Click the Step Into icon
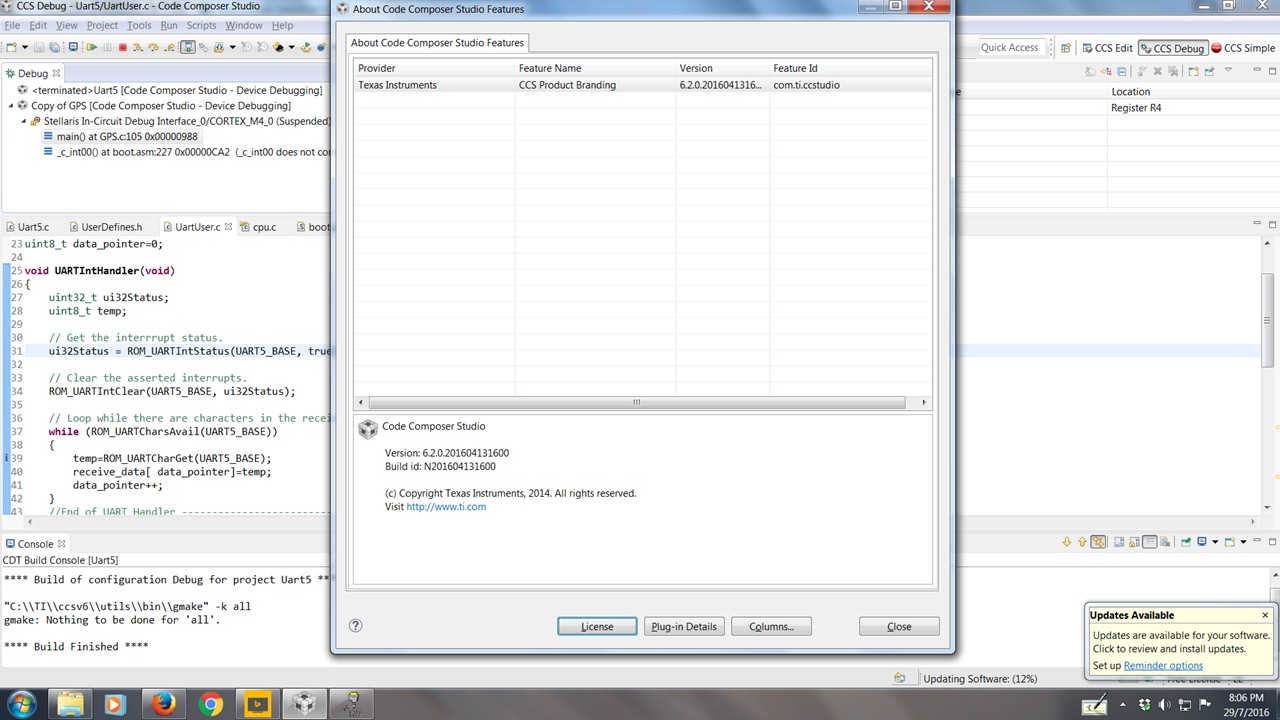The image size is (1280, 720). click(x=138, y=47)
